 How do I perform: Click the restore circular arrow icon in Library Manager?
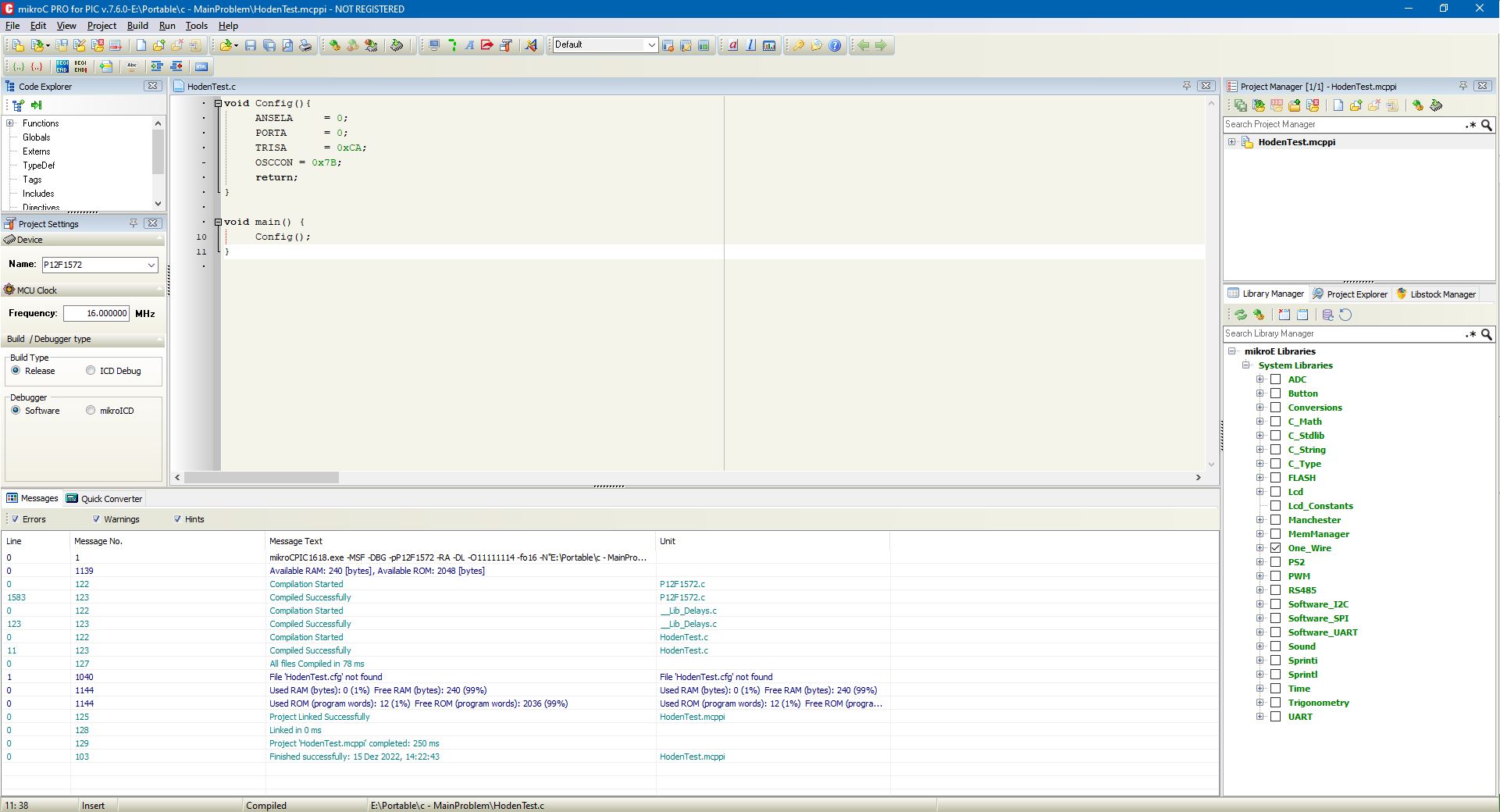pos(1345,315)
